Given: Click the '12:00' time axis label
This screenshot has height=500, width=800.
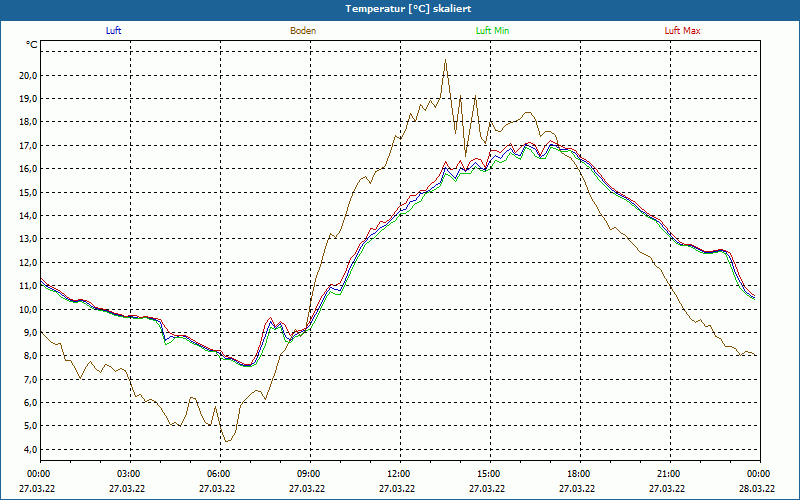Looking at the screenshot, I should 399,474.
